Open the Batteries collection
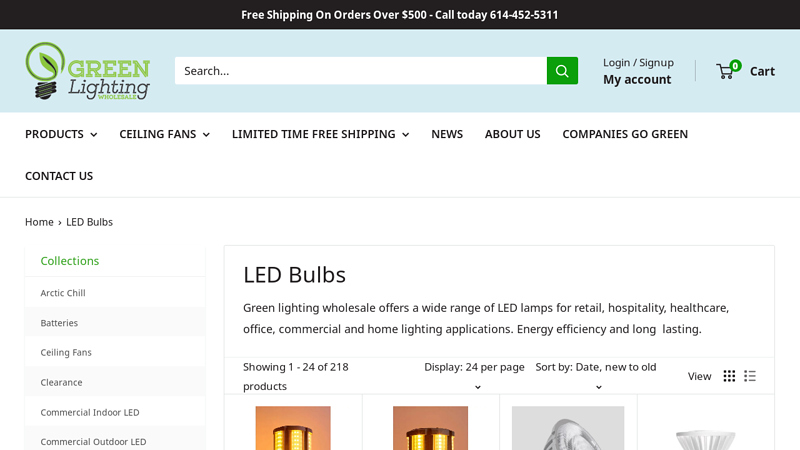 tap(59, 323)
